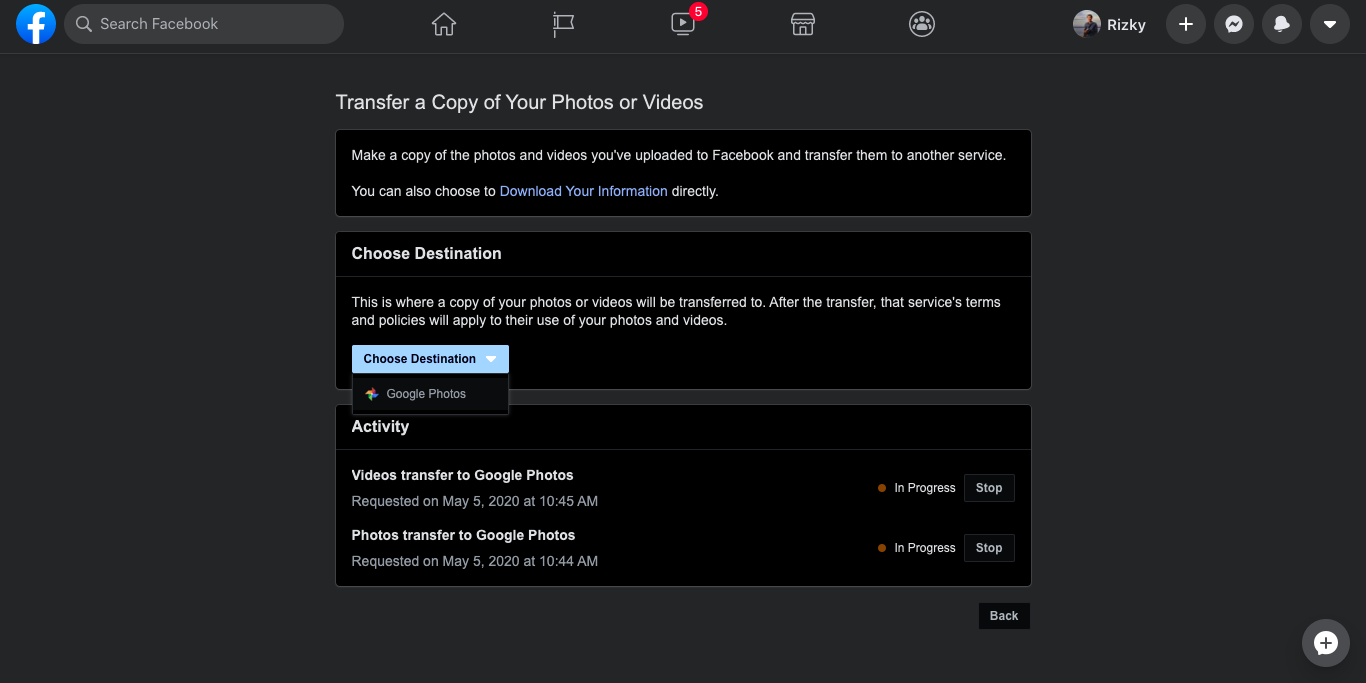
Task: Click 'Photos transfer to Google Photos' text
Action: [463, 535]
